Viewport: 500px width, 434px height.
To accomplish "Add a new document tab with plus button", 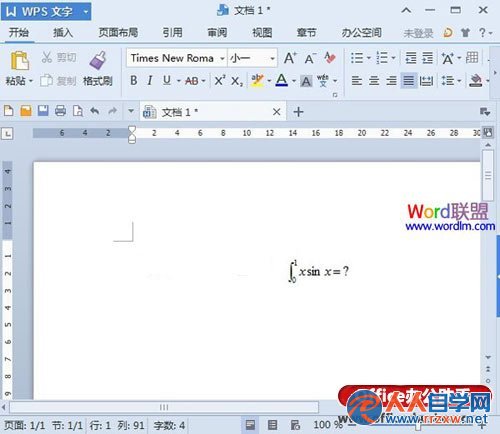I will [298, 112].
